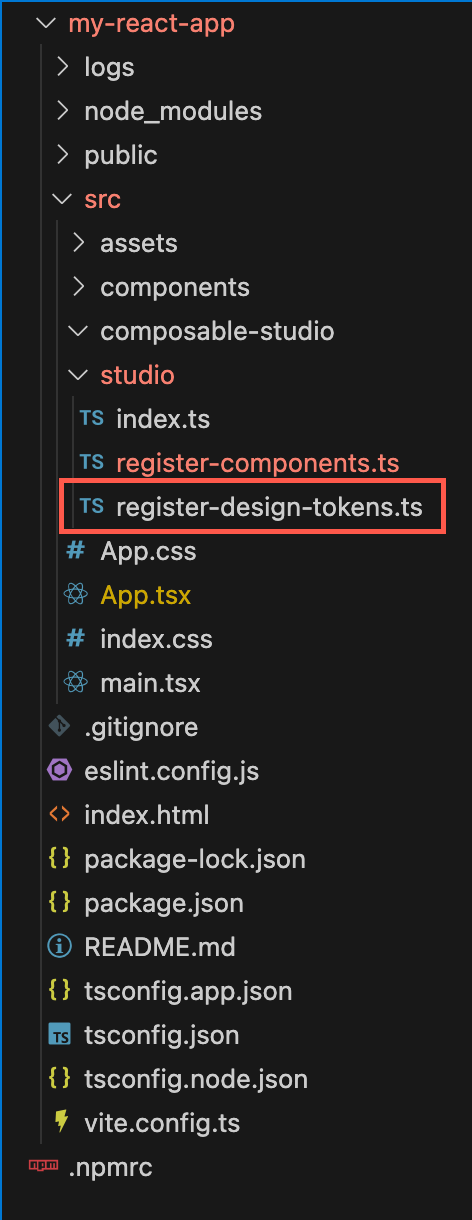
Task: Expand the components folder chevron
Action: tap(79, 288)
